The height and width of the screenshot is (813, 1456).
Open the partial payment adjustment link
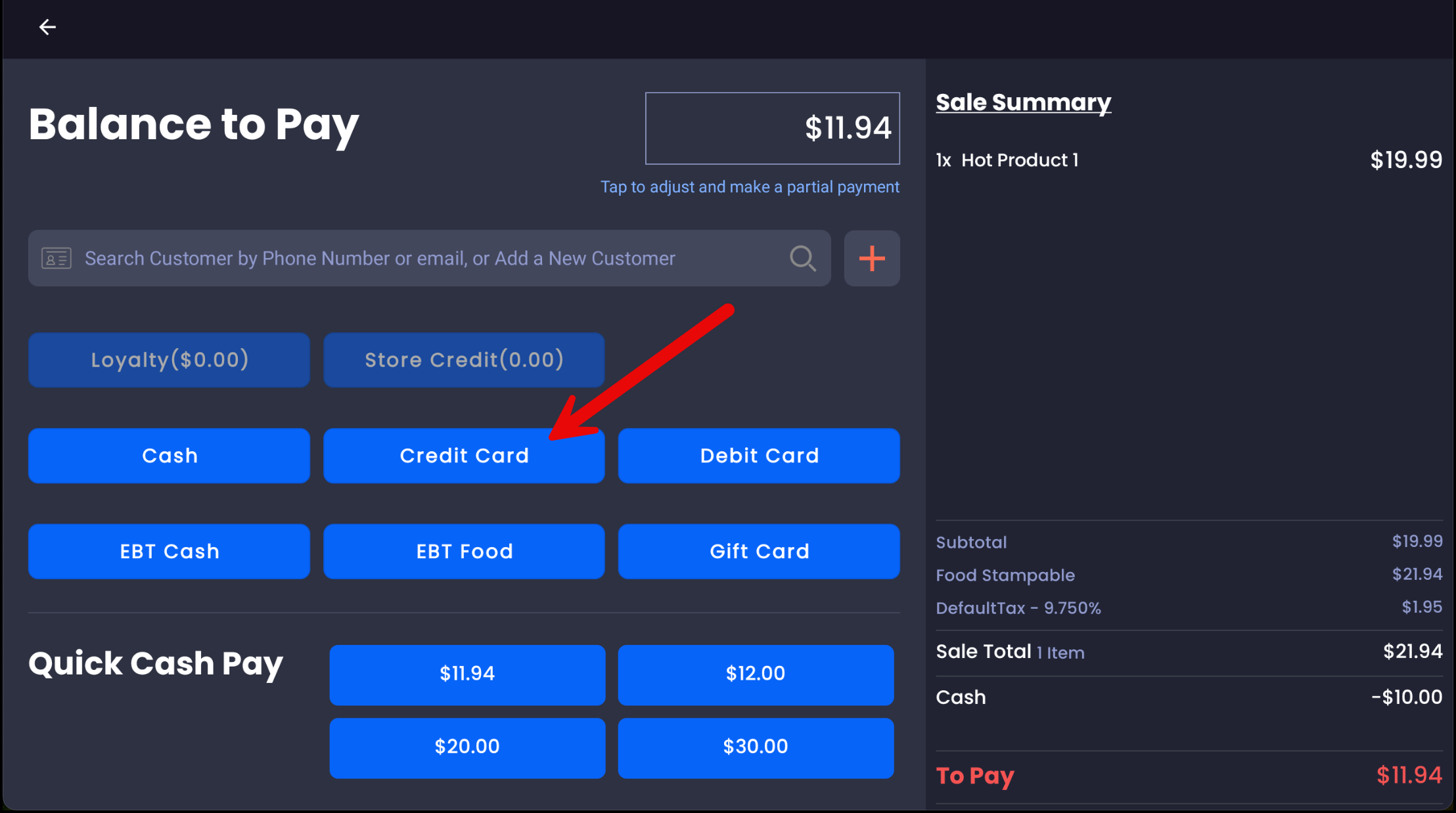[x=750, y=187]
